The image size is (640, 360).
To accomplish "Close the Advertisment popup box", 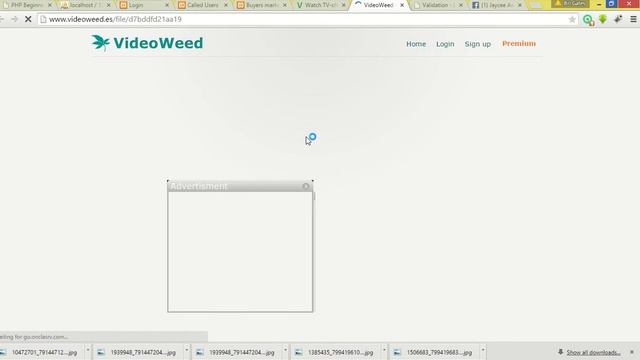I will pos(306,187).
